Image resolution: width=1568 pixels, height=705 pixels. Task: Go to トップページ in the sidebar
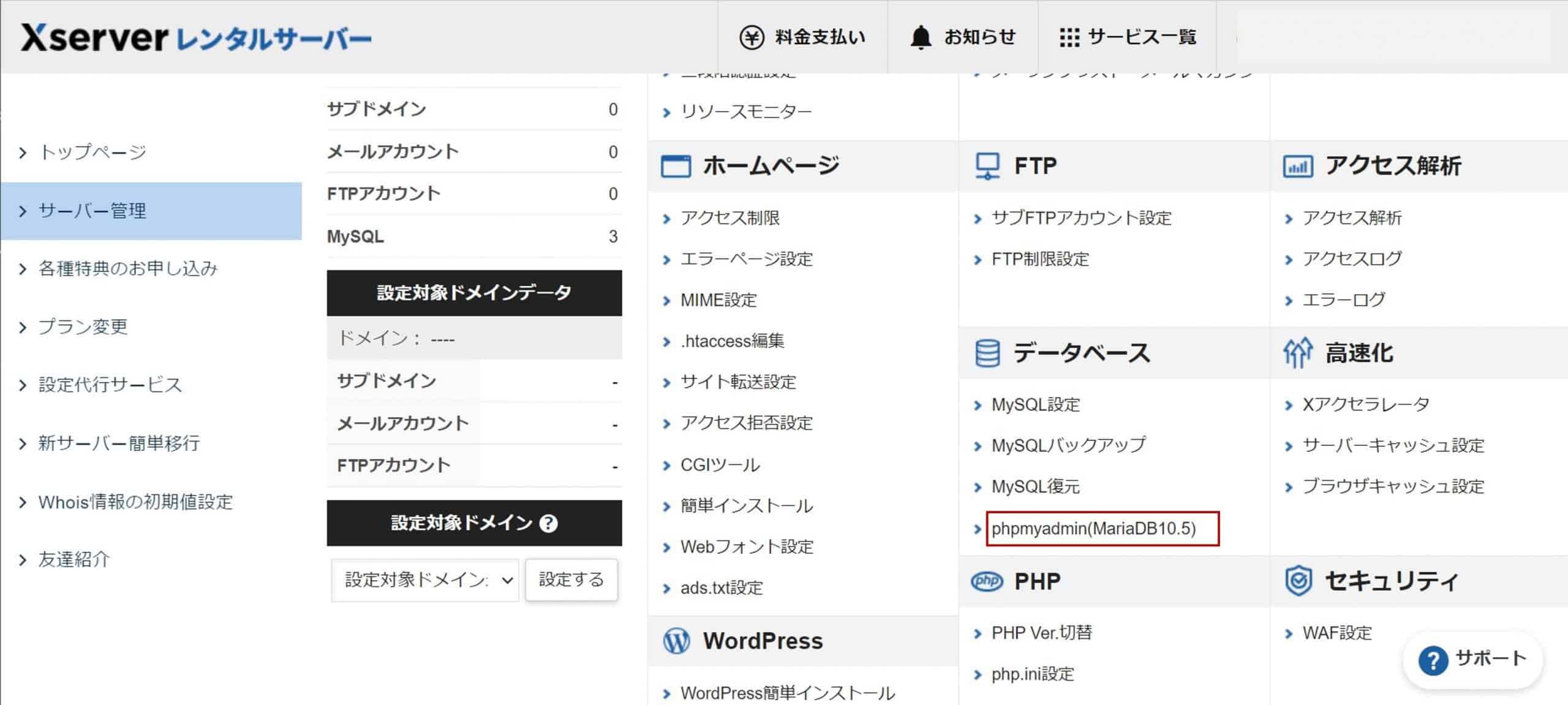point(92,153)
